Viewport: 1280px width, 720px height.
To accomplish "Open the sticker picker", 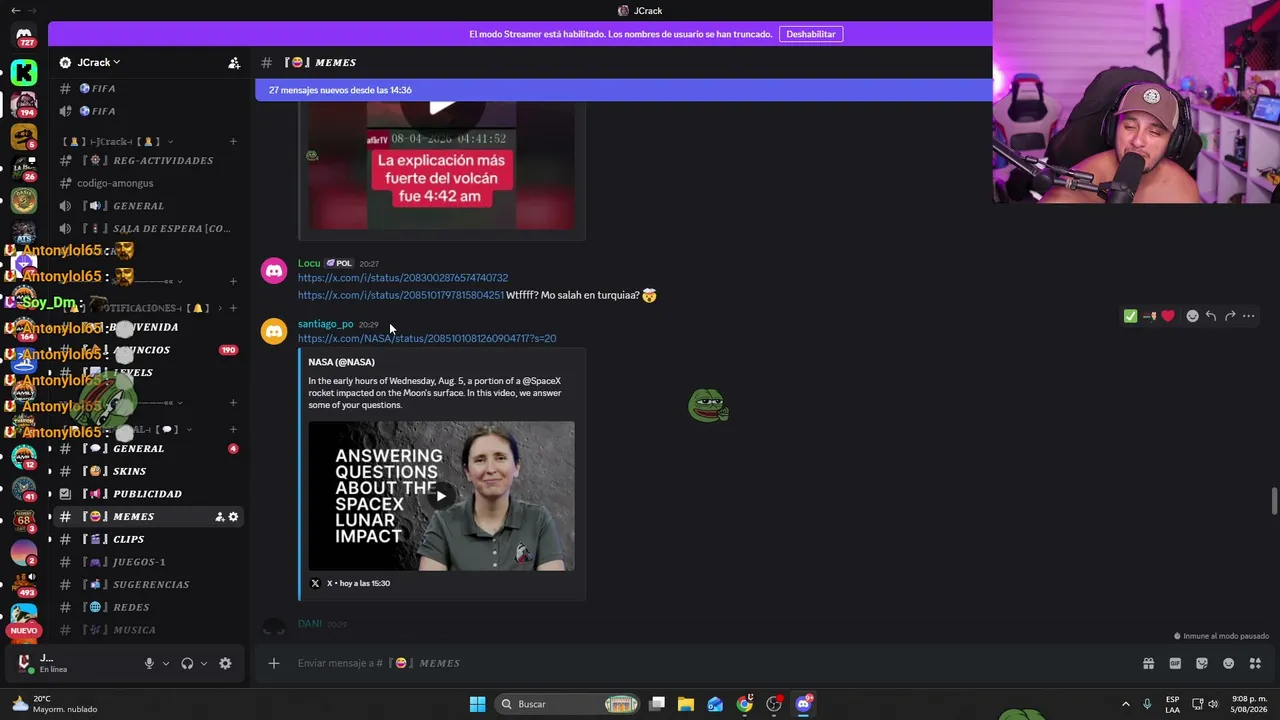I will click(1202, 663).
